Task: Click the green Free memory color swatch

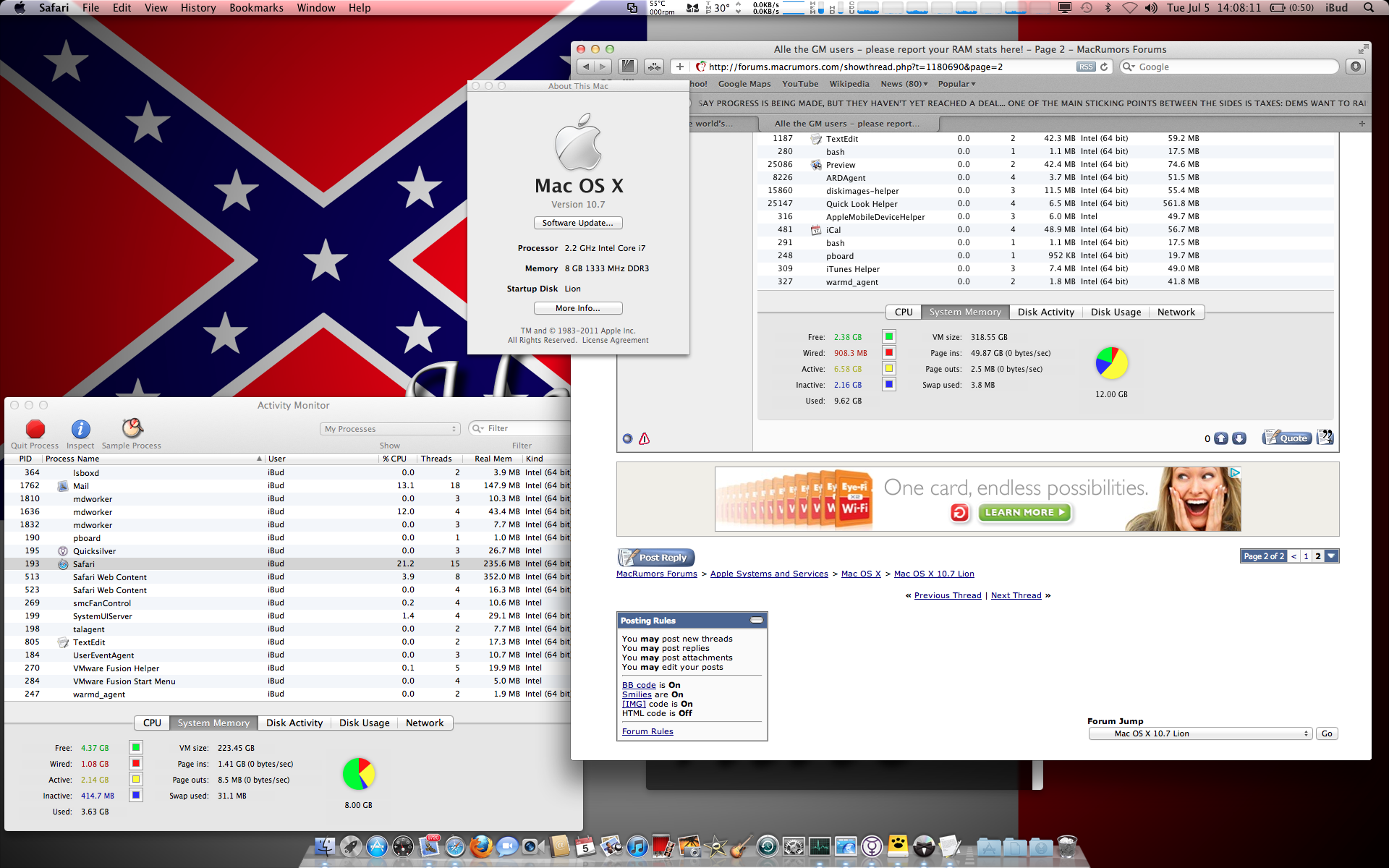Action: coord(136,747)
